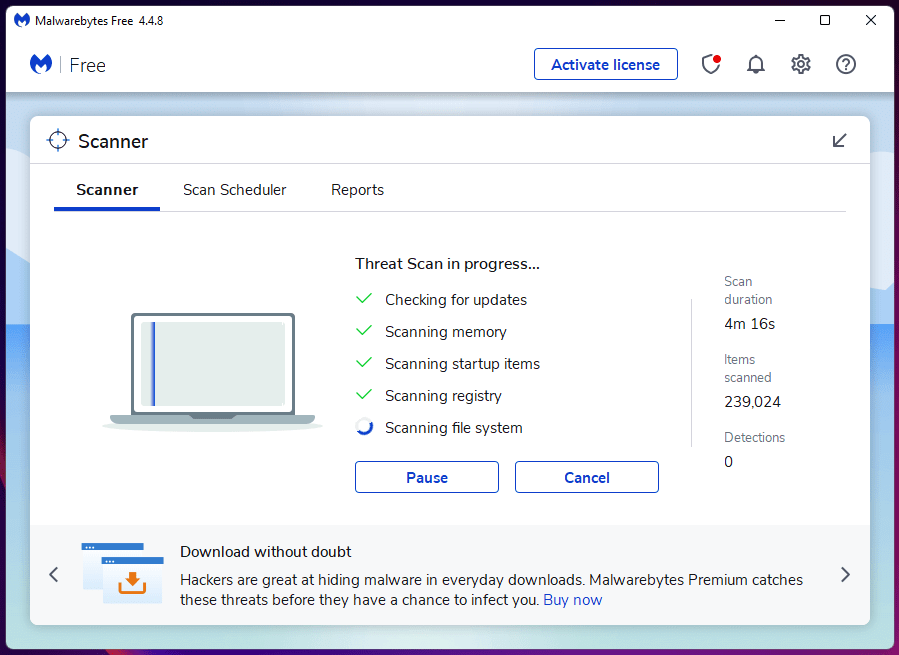Click the laptop scan illustration
The image size is (899, 655).
pos(212,372)
